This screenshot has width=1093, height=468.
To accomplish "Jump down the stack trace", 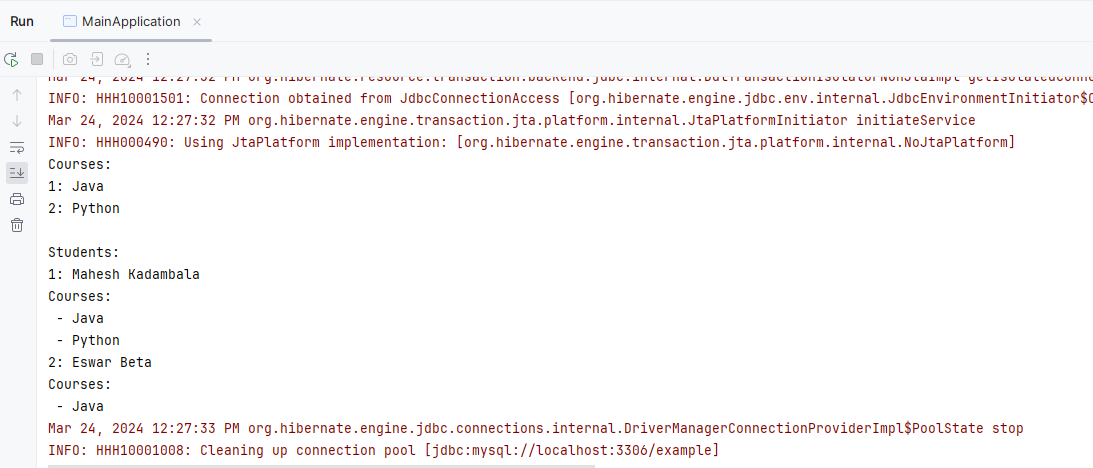I will pos(17,121).
